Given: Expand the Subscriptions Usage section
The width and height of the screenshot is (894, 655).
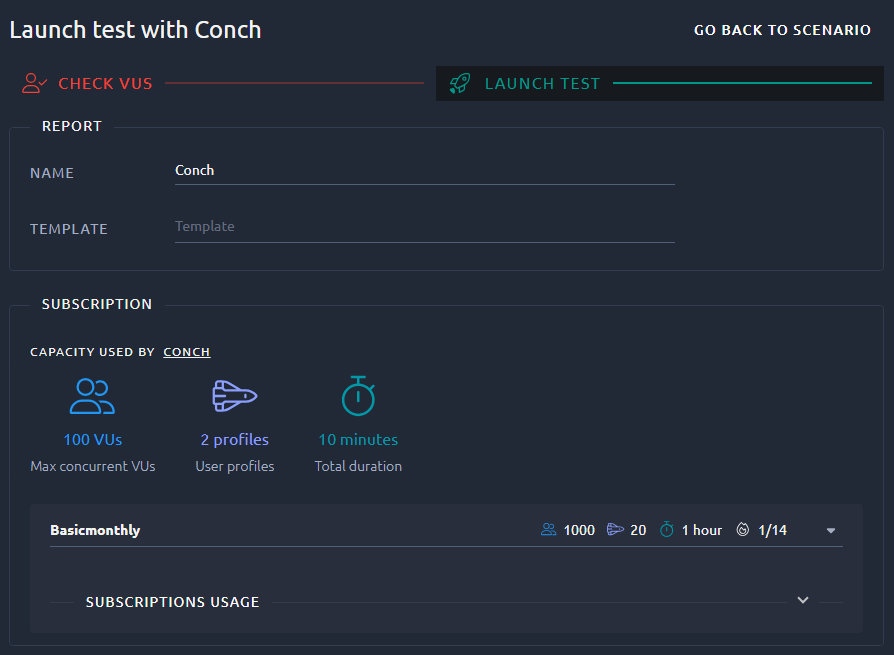Looking at the screenshot, I should [x=803, y=600].
